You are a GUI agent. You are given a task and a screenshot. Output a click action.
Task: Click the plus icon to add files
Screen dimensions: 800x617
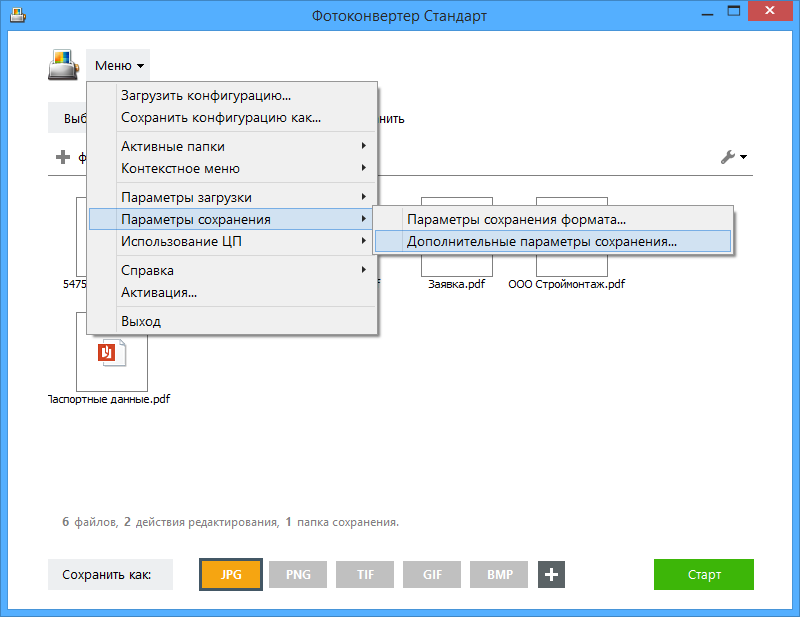tap(63, 157)
